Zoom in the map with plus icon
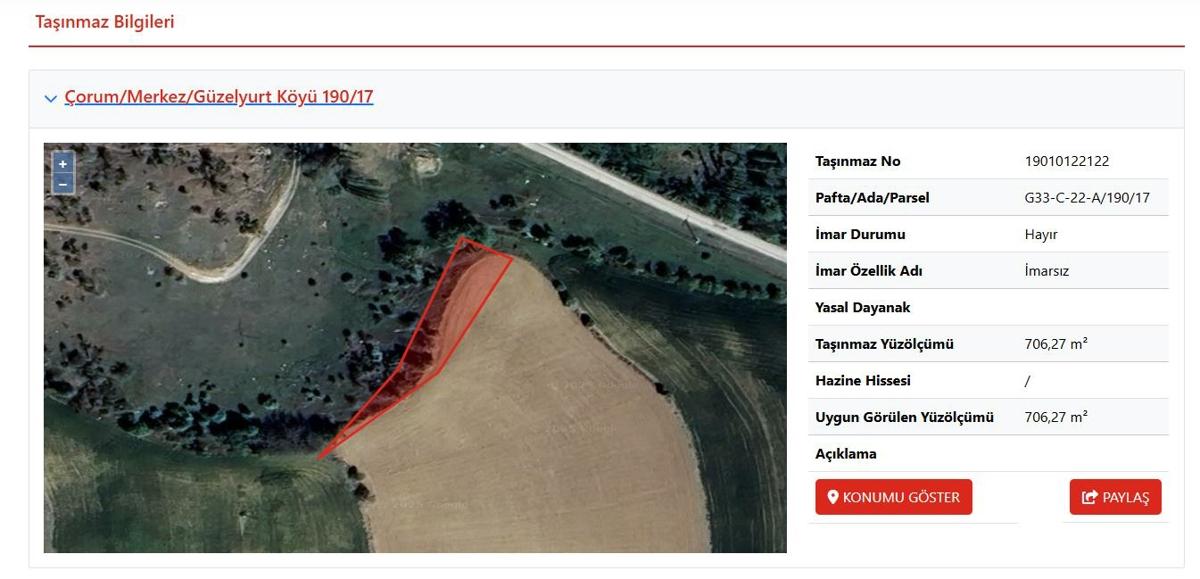1200x579 pixels. coord(63,164)
